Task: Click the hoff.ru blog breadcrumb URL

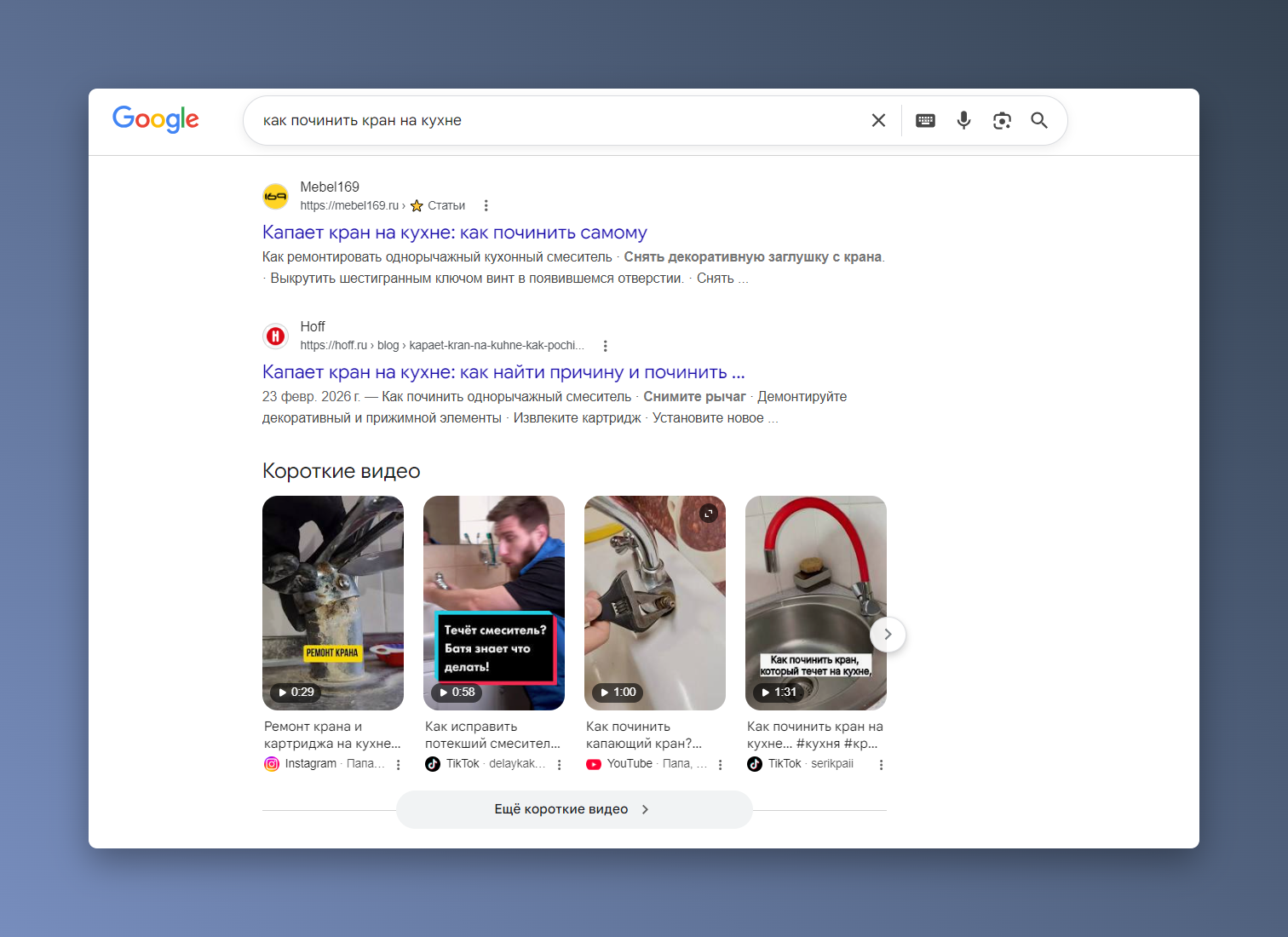Action: pos(442,345)
